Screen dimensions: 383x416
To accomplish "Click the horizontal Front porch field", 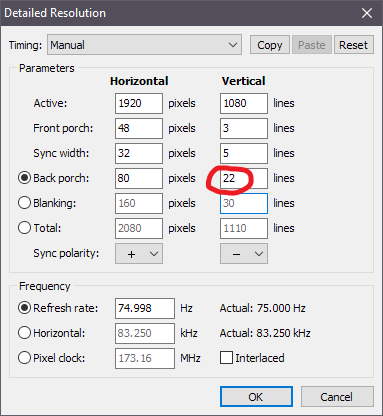I will (x=139, y=128).
